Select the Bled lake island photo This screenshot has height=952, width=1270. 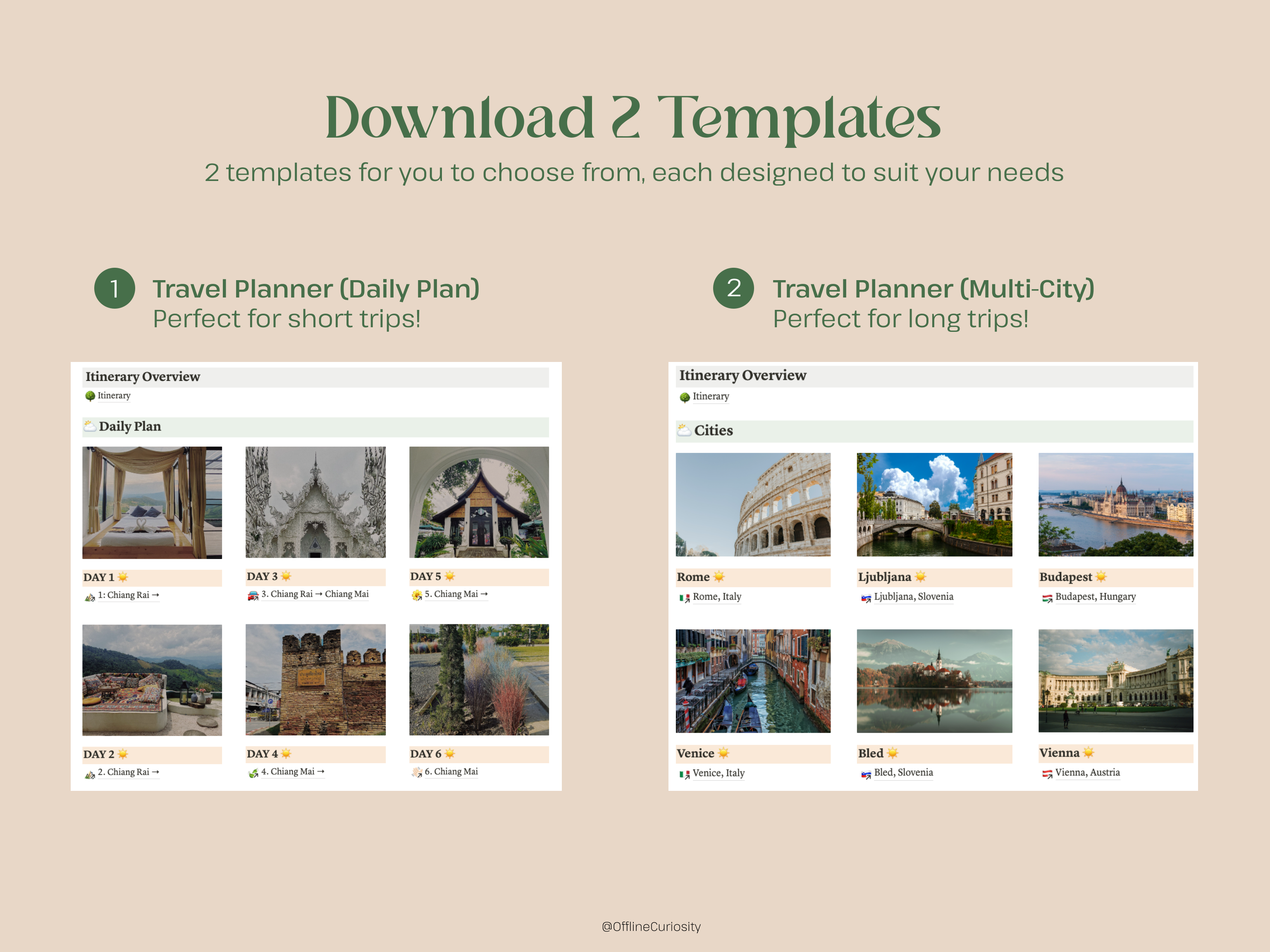(x=934, y=681)
